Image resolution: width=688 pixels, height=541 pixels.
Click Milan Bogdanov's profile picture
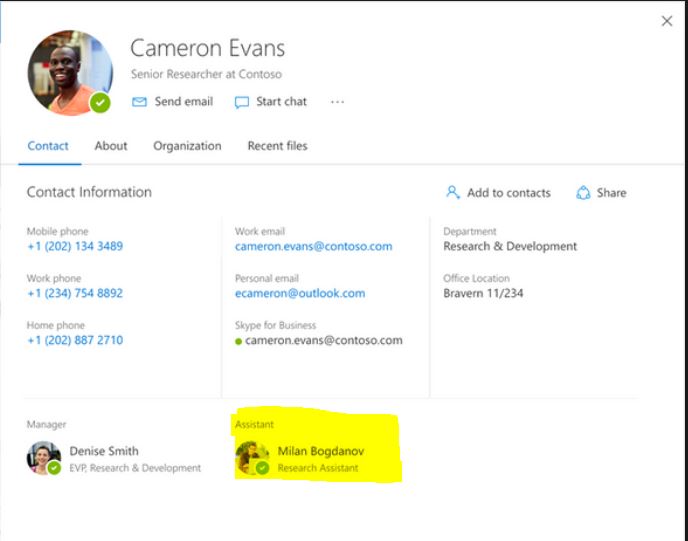pyautogui.click(x=252, y=458)
